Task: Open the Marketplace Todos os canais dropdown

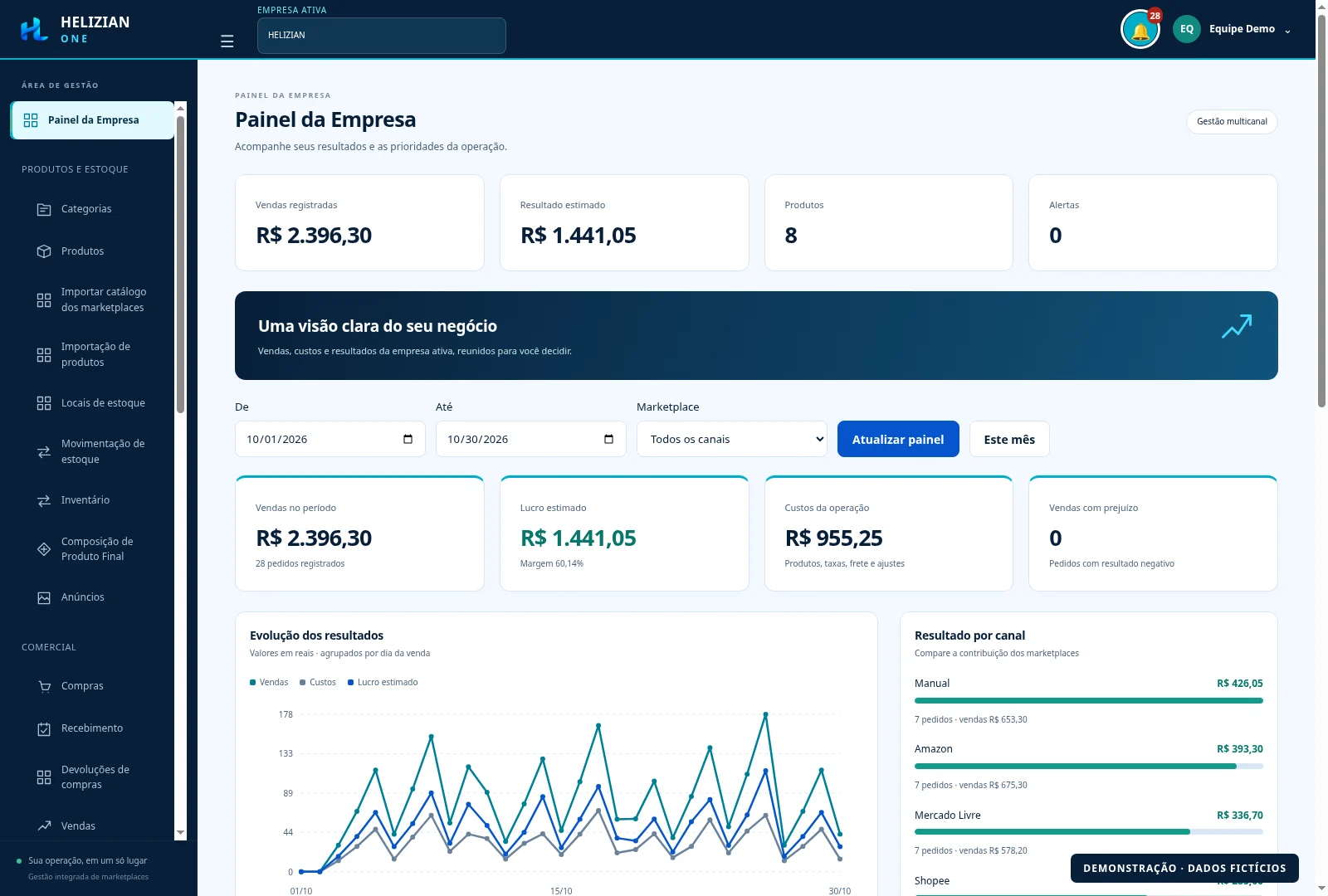Action: 732,439
